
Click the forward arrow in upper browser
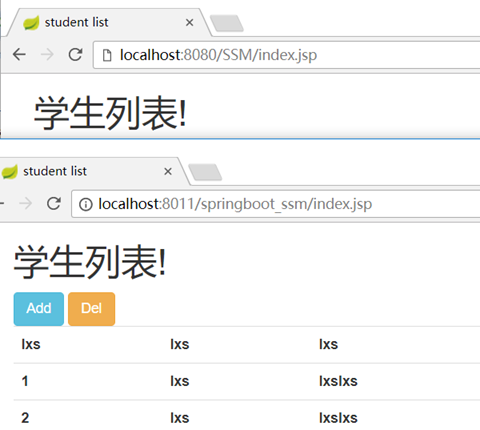(x=47, y=54)
